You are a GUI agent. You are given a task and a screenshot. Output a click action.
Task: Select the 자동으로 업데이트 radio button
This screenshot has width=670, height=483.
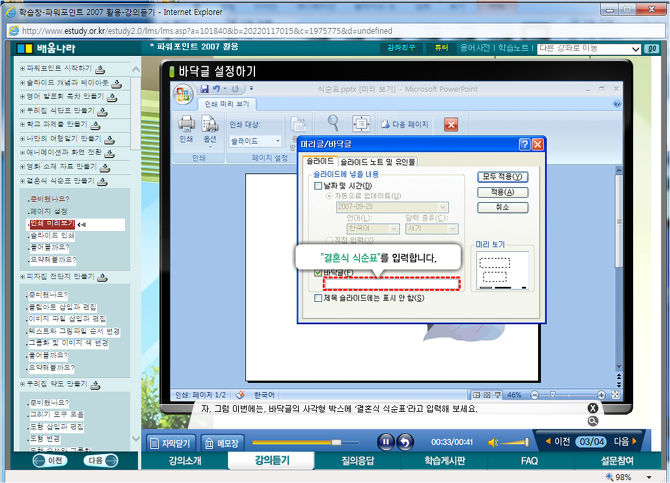[329, 196]
